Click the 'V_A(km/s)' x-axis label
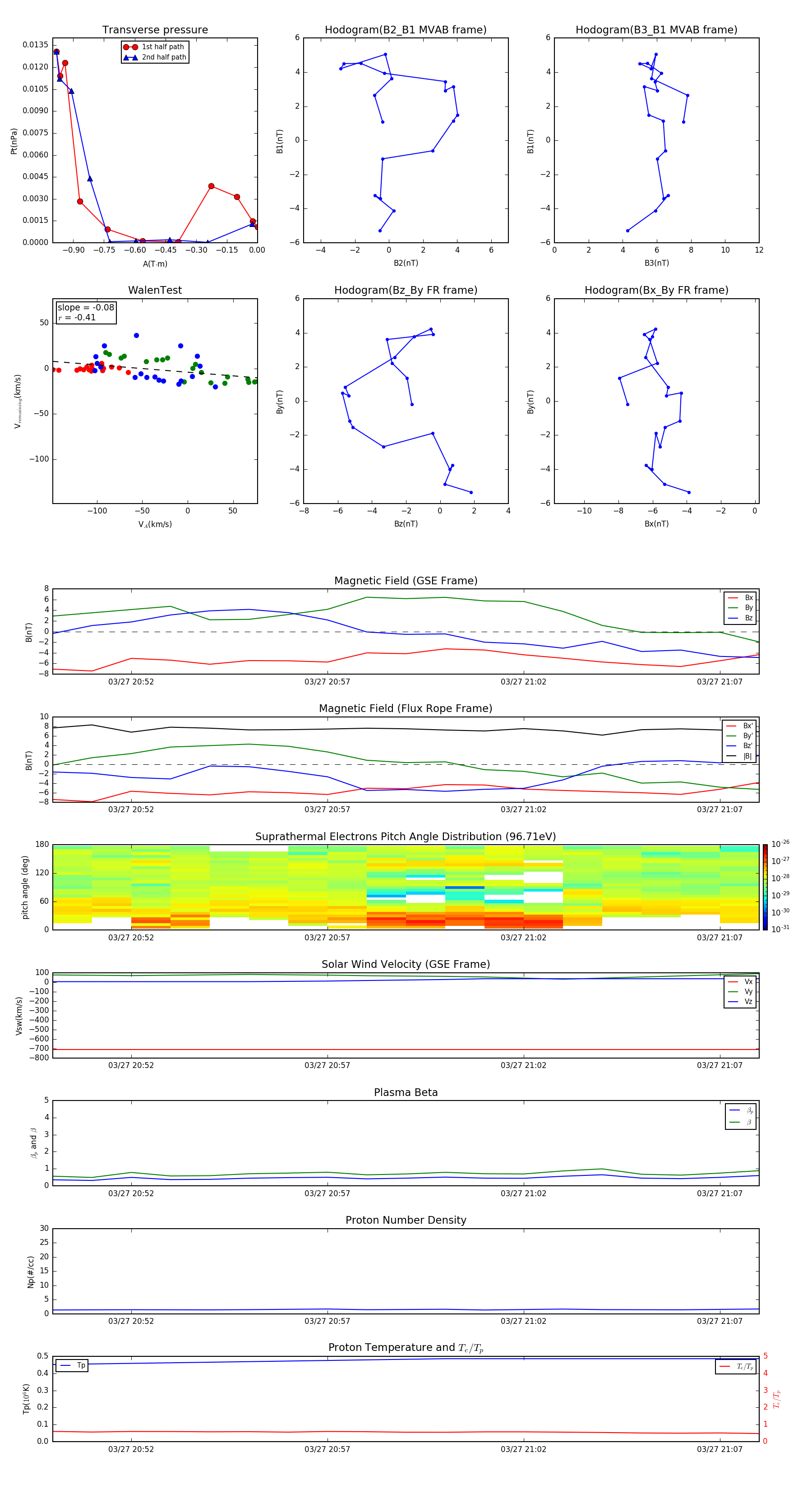This screenshot has width=812, height=1489. pyautogui.click(x=155, y=524)
